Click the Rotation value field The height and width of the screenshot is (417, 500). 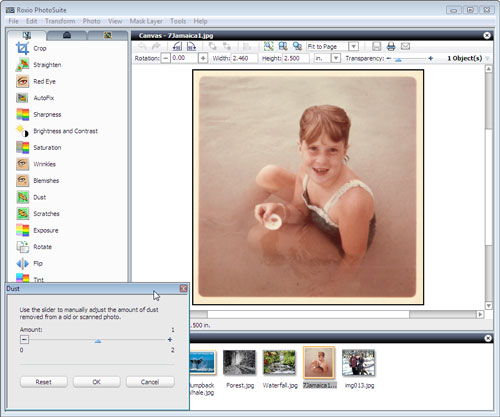(184, 58)
